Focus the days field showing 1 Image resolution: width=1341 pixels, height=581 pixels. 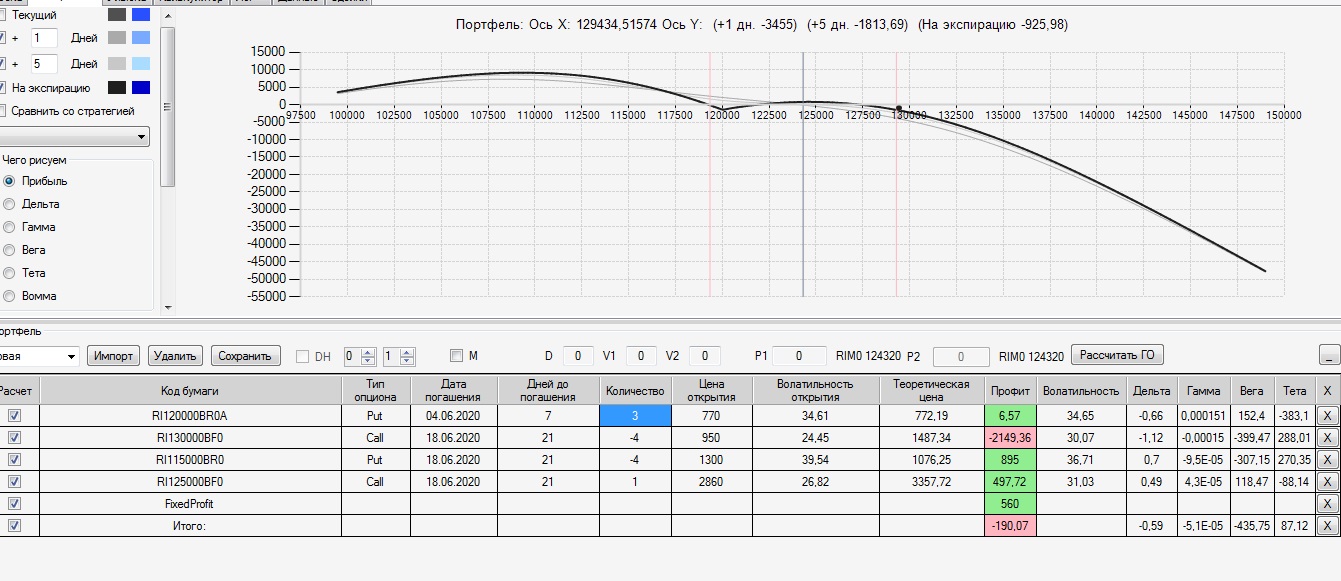coord(44,38)
